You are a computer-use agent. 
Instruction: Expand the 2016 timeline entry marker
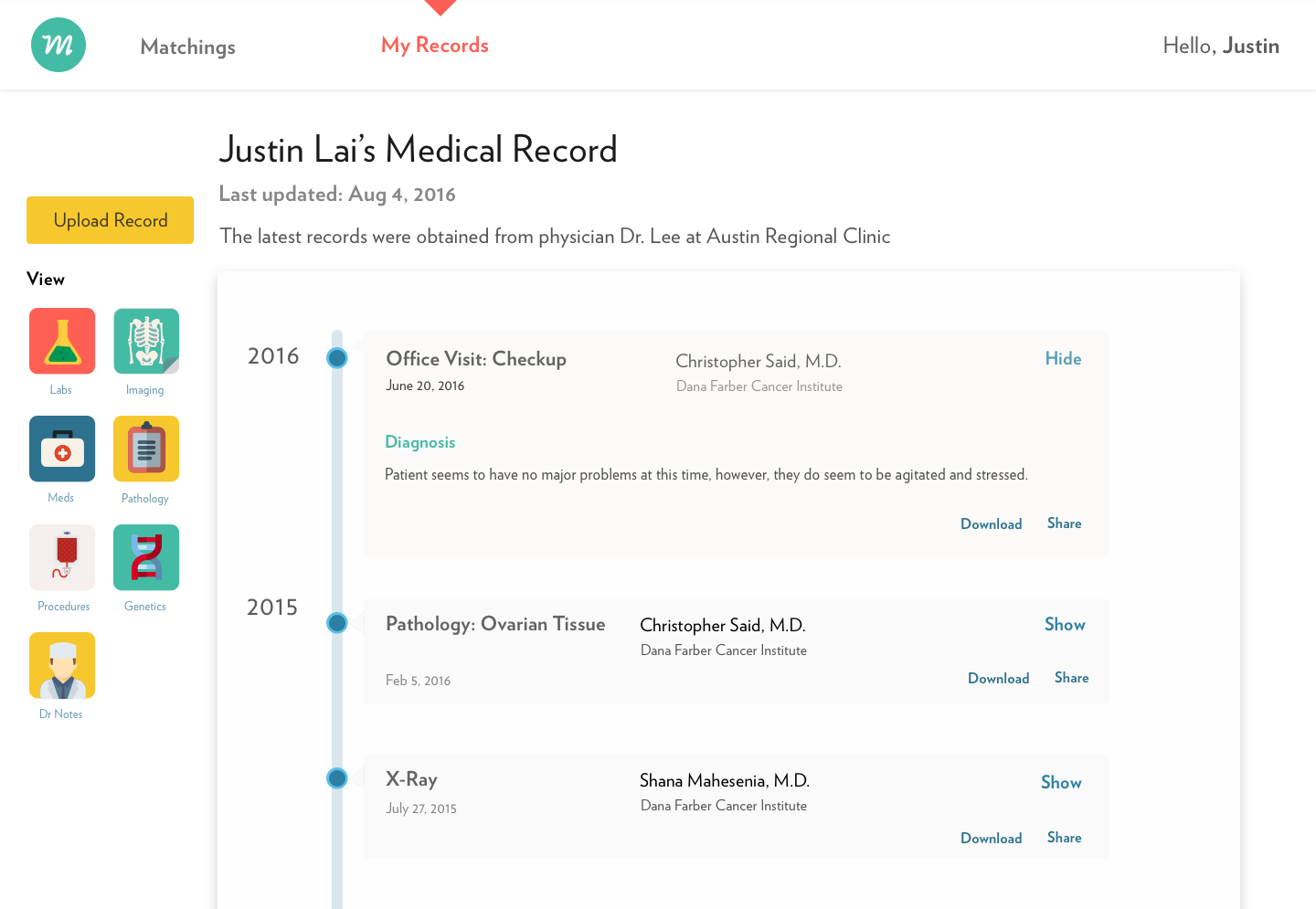point(336,358)
